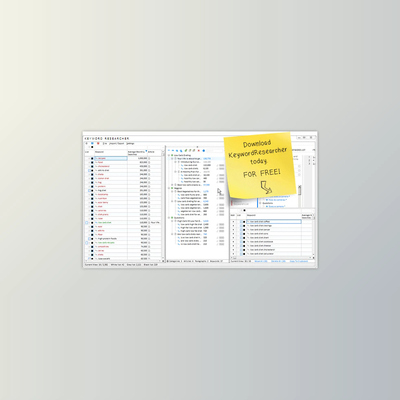Open the Import / Export menu
This screenshot has width=400, height=400.
point(117,143)
